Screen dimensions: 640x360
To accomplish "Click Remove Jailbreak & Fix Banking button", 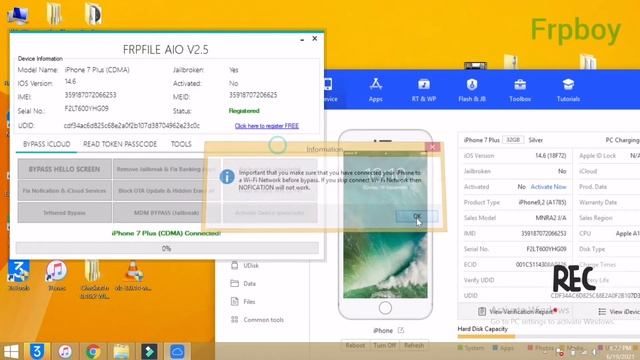I will (167, 169).
